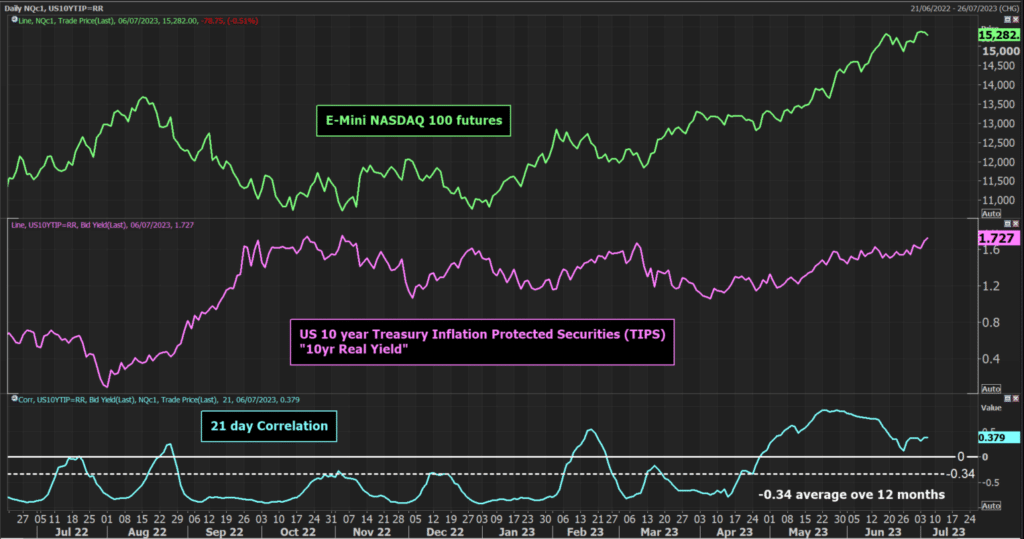1024x539 pixels.
Task: Click the 0.4 yield axis label
Action: [x=991, y=359]
